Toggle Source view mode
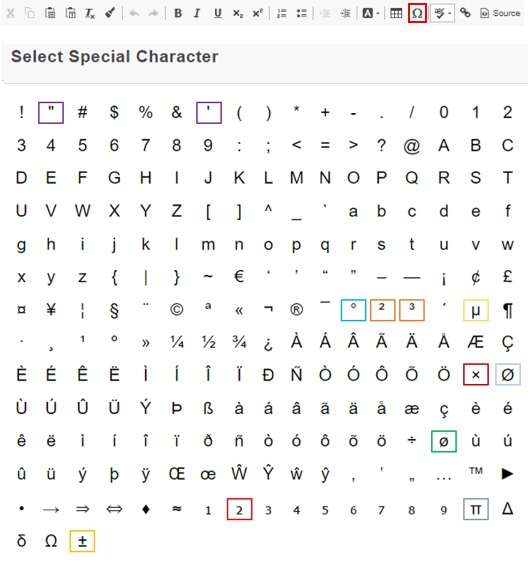This screenshot has width=530, height=563. click(x=500, y=13)
